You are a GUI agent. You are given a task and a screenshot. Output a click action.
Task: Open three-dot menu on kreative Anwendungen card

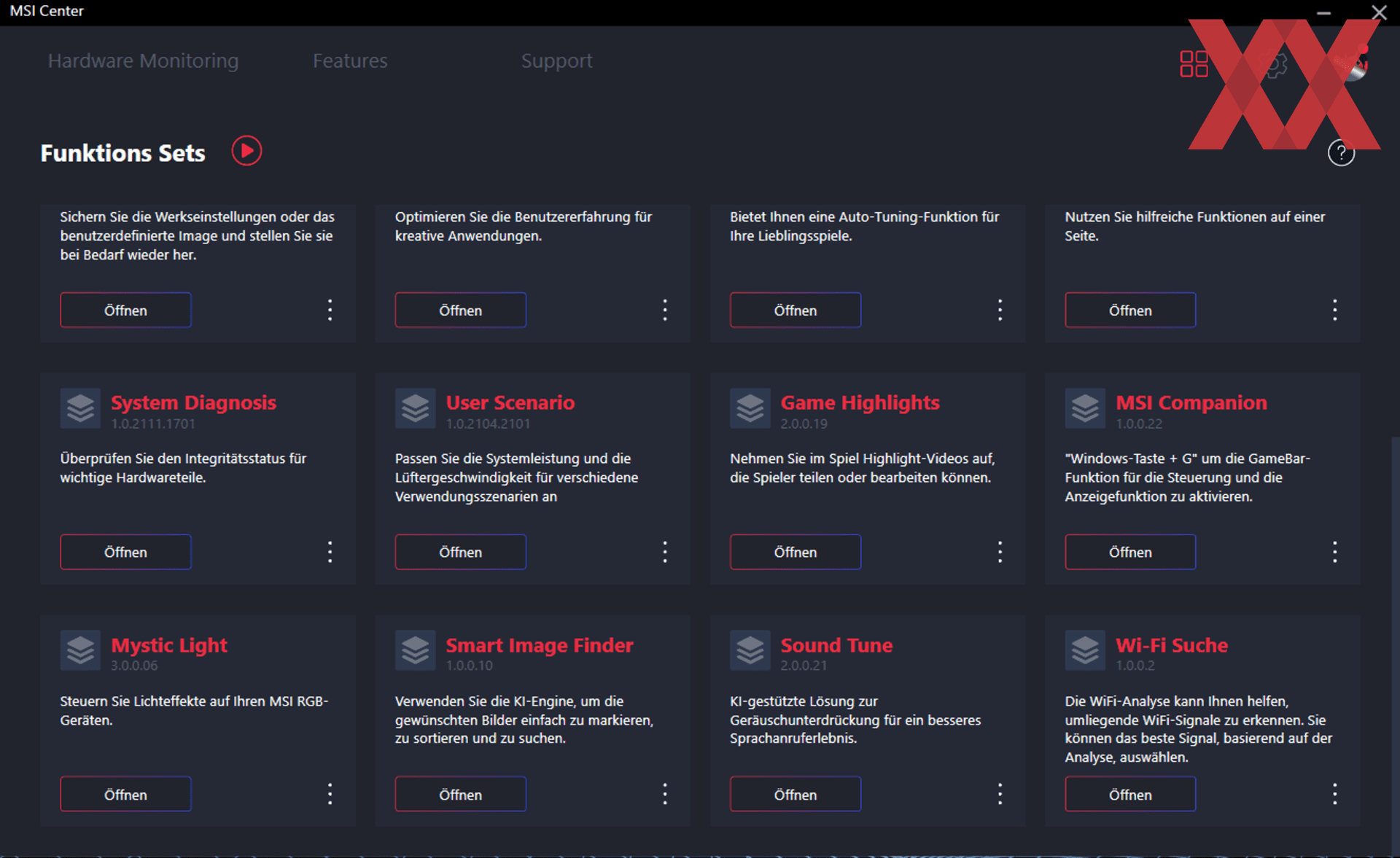pyautogui.click(x=664, y=310)
